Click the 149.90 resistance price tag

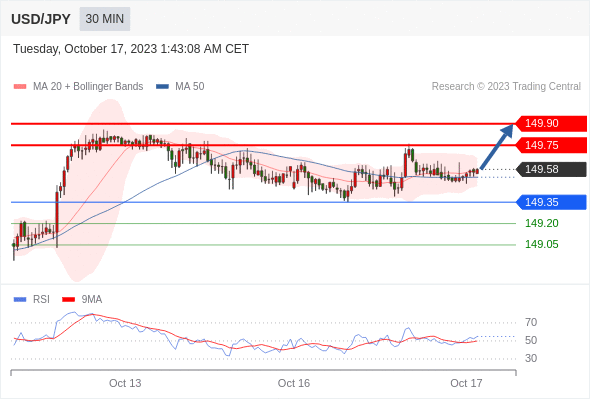(x=551, y=123)
